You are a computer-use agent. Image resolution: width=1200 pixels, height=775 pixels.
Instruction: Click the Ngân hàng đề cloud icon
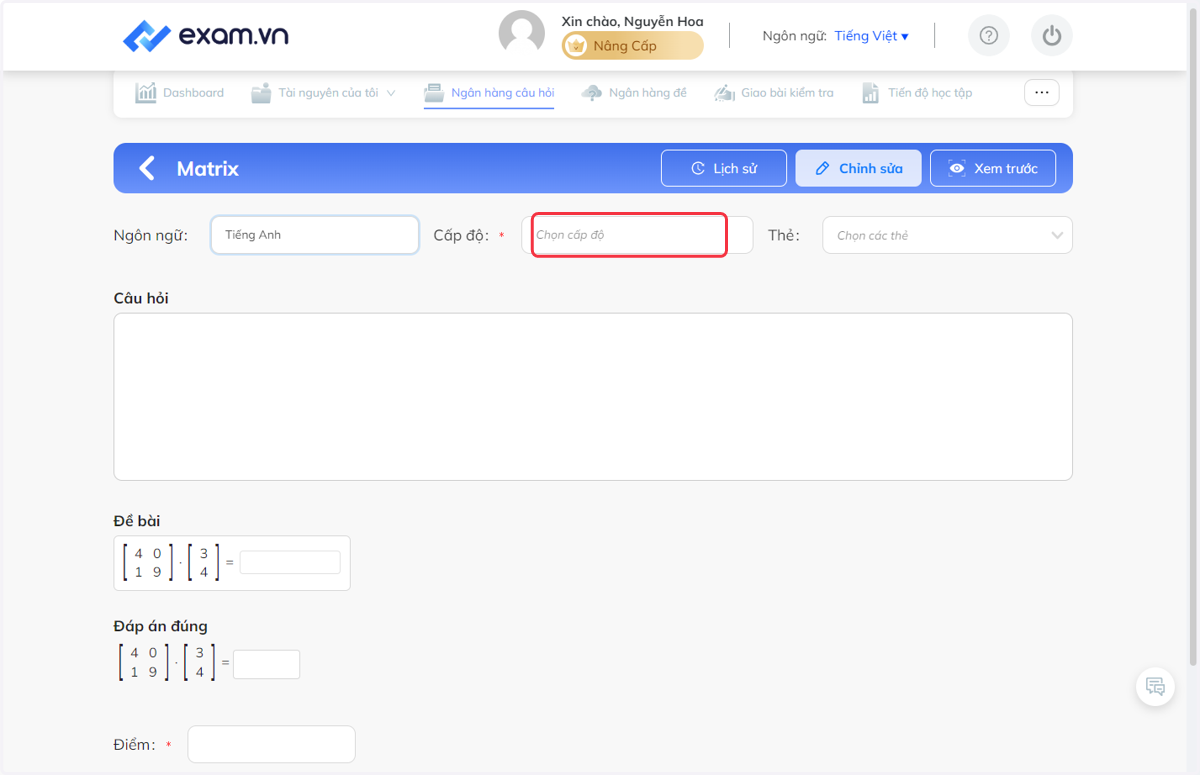[592, 93]
